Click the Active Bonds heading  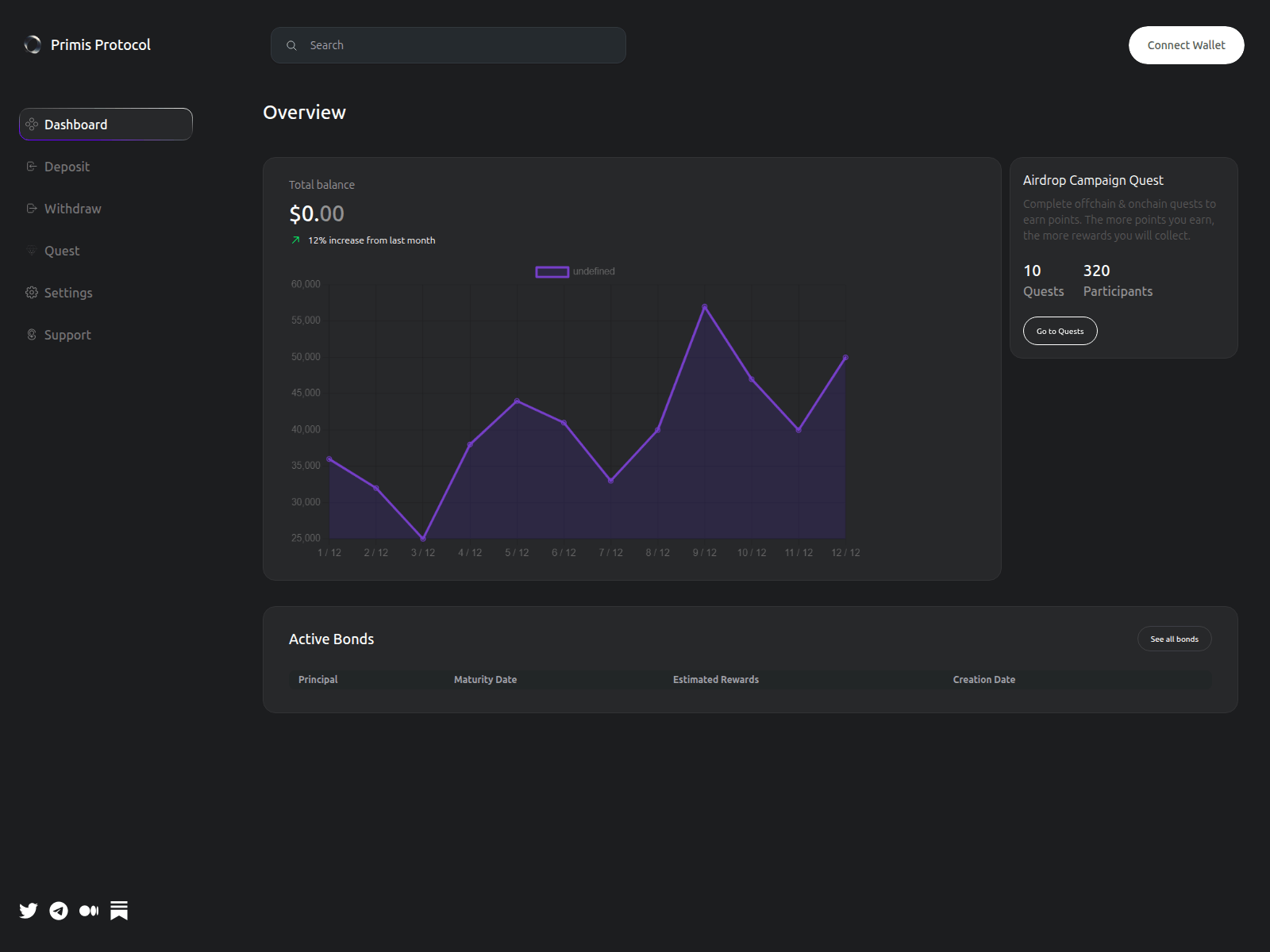[x=331, y=639]
